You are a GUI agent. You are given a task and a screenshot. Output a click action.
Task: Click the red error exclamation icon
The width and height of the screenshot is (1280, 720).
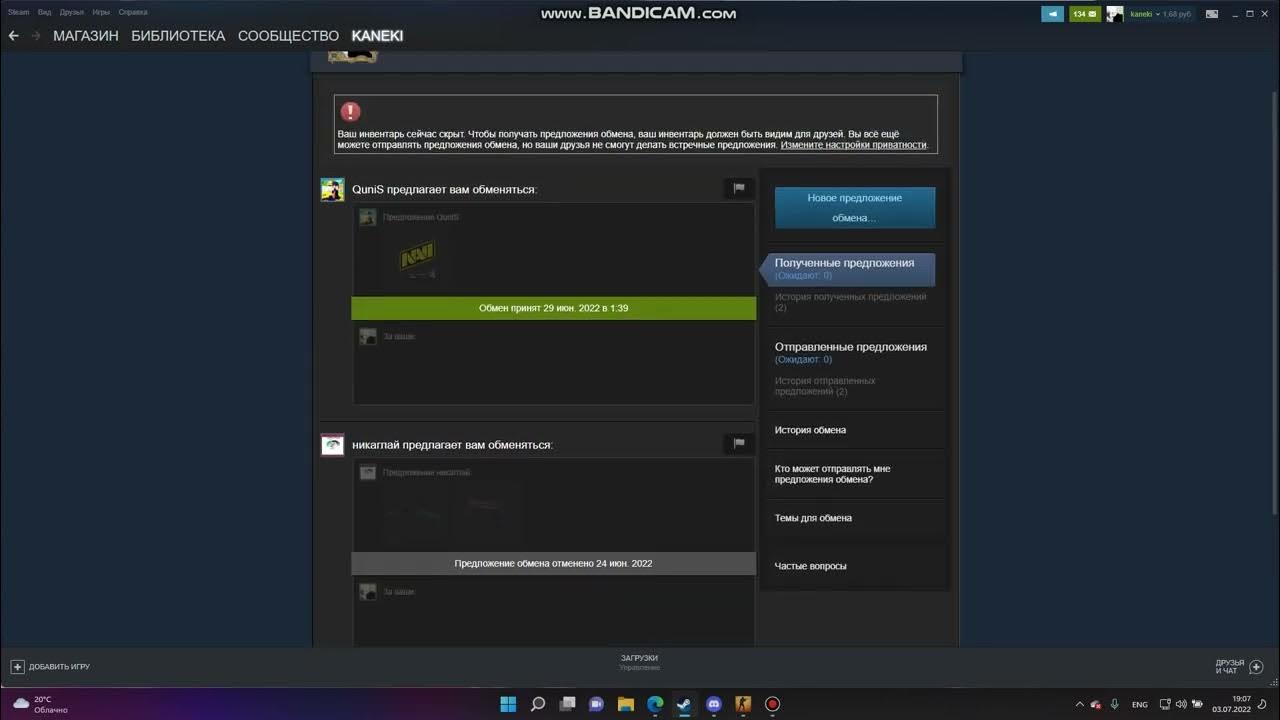pos(350,112)
